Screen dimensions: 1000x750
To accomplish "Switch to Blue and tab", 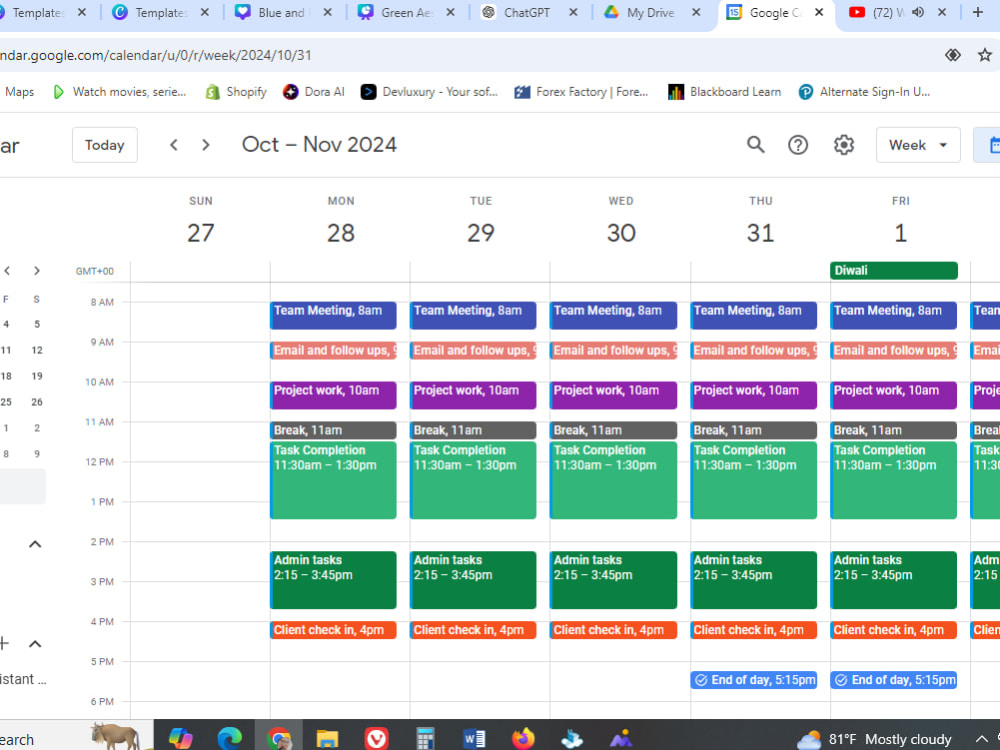I will click(281, 12).
